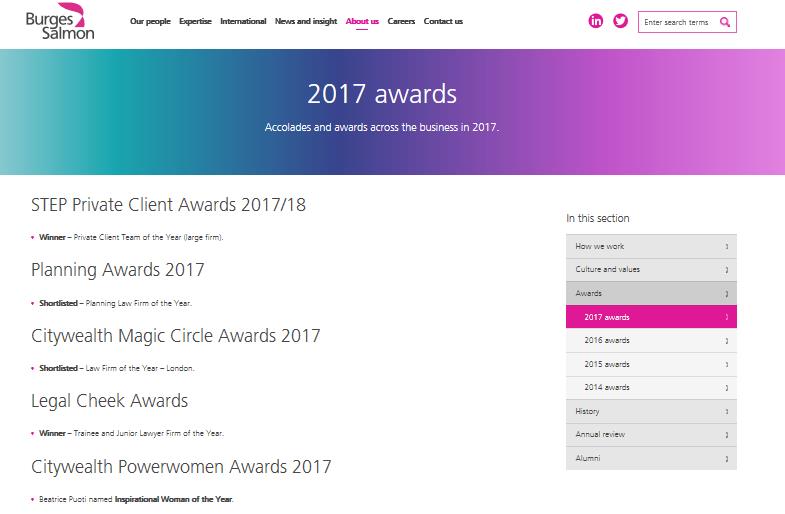
Task: Open the Our people menu
Action: coord(150,22)
